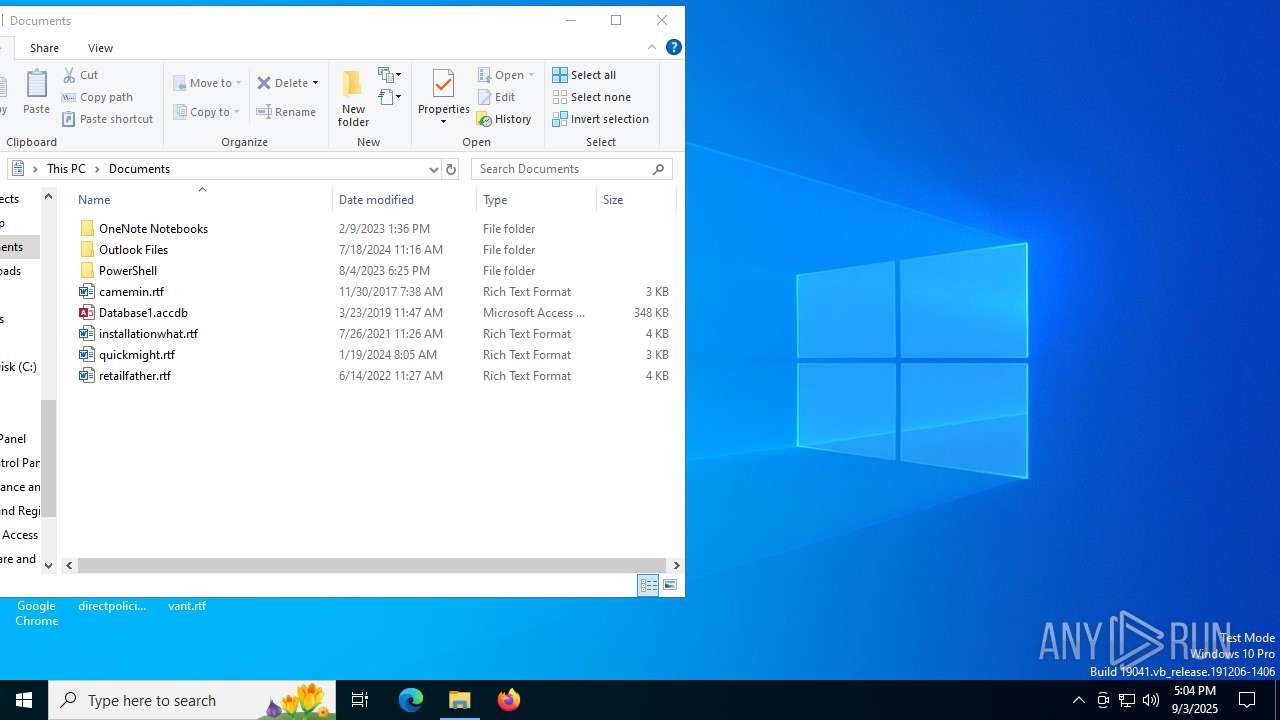Image resolution: width=1280 pixels, height=720 pixels.
Task: Expand the Delete options arrow
Action: (x=315, y=83)
